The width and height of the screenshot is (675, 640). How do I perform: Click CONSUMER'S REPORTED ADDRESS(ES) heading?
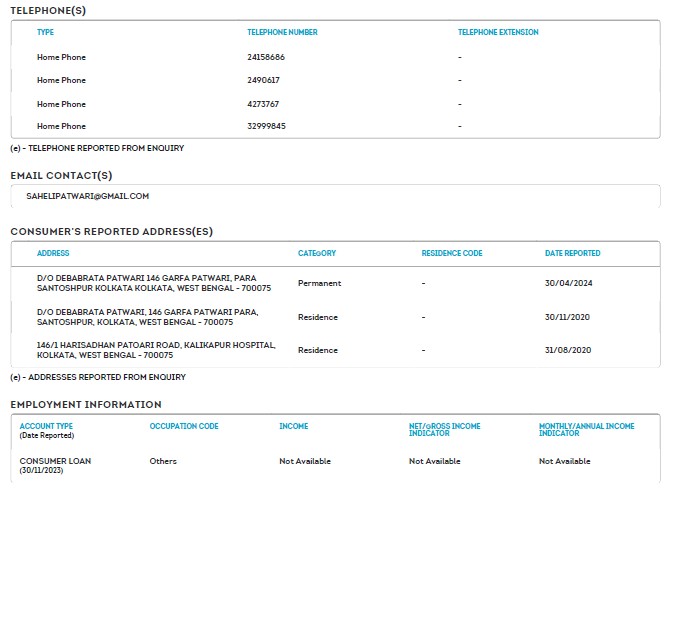112,232
